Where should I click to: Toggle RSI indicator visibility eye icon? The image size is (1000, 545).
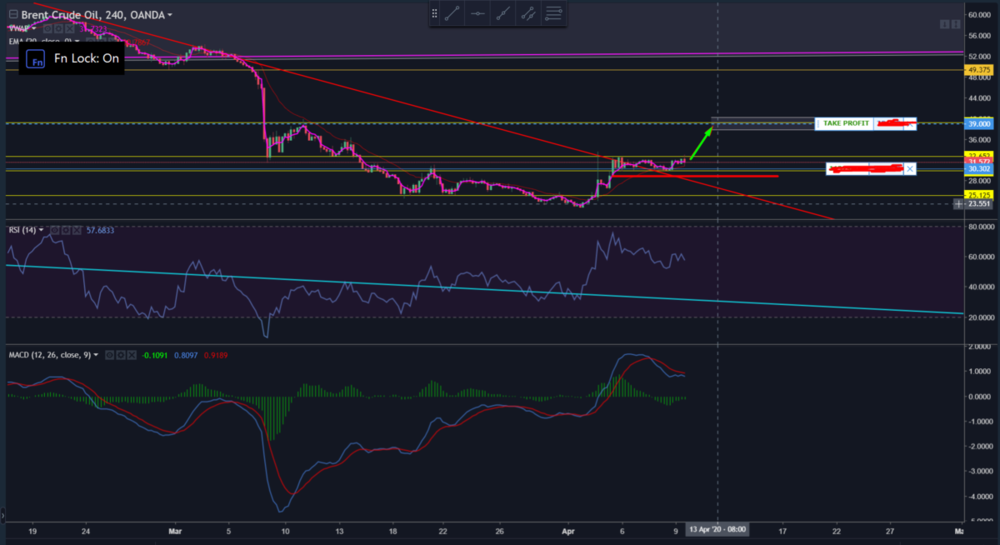pos(53,230)
